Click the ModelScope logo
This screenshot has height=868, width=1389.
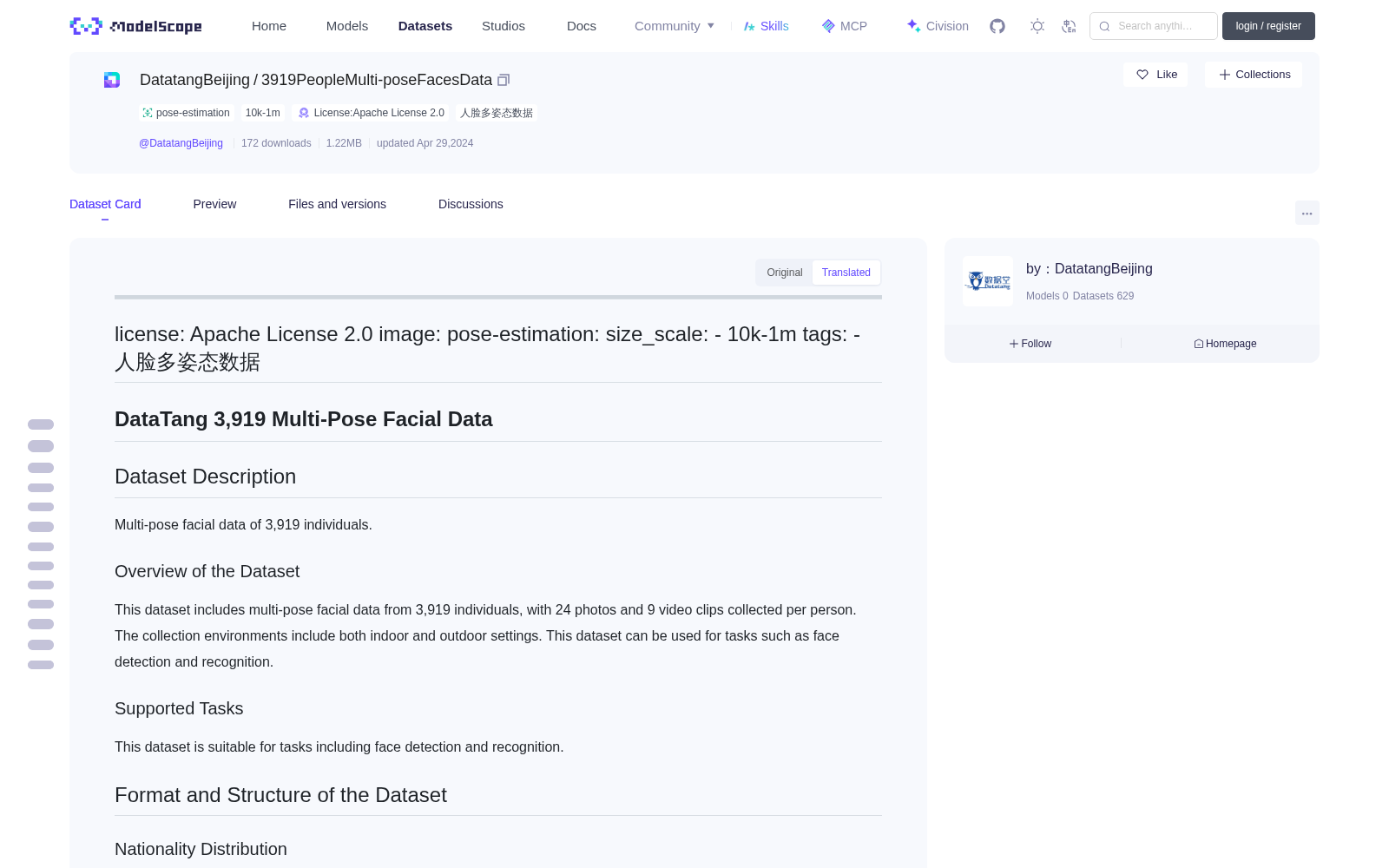tap(136, 26)
